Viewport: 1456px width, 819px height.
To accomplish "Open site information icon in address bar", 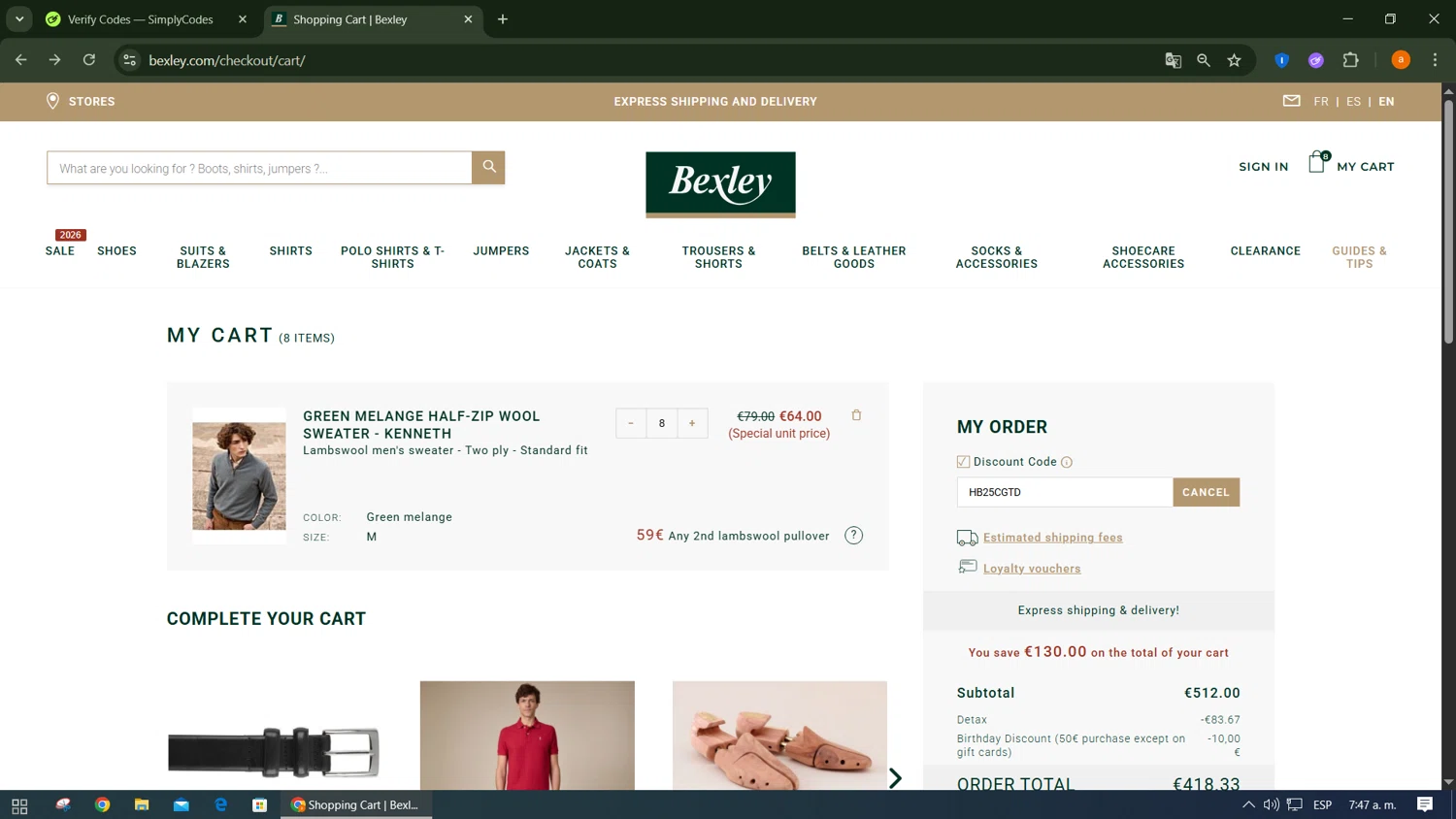I will [x=129, y=60].
